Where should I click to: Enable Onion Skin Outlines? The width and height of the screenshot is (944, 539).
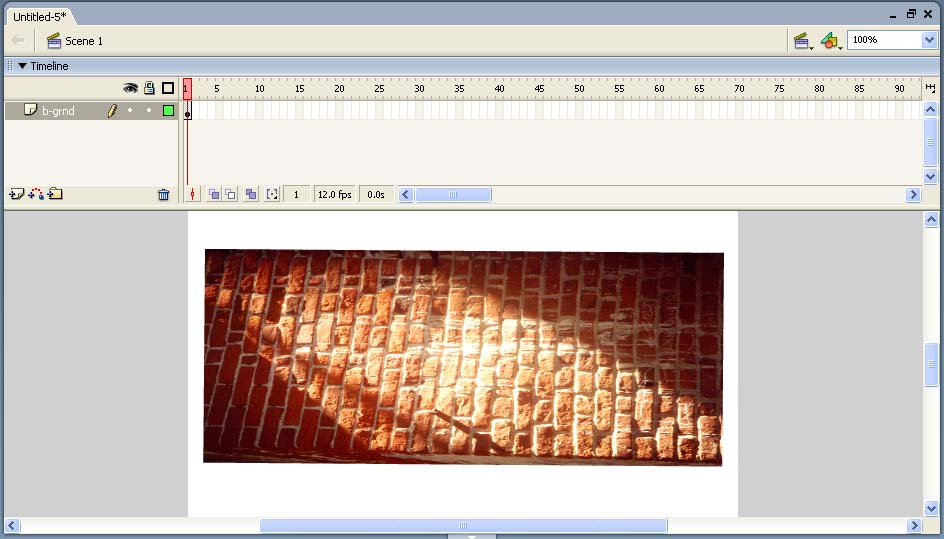(x=230, y=195)
